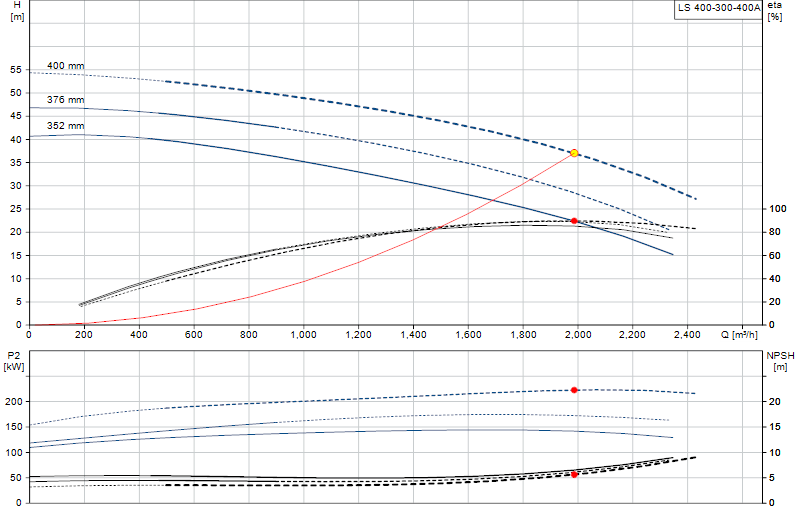
Task: Click the 35 tick on the H axis
Action: coord(16,162)
